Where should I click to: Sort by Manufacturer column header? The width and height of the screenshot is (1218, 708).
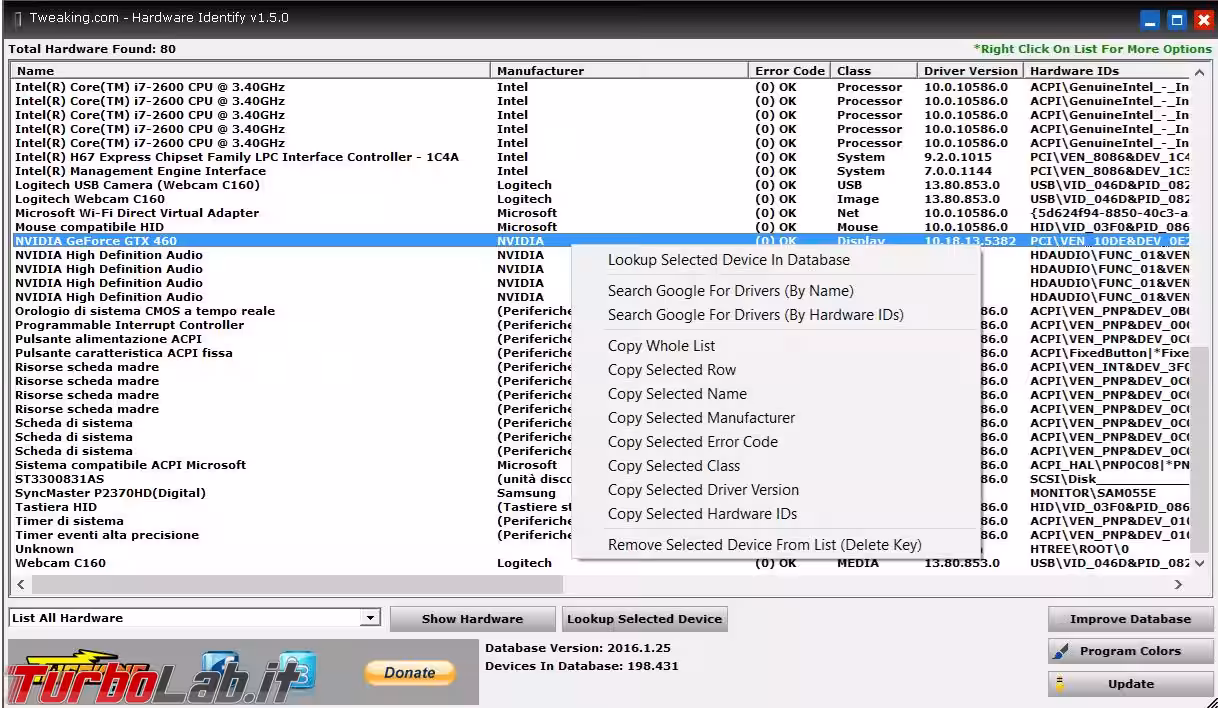click(x=540, y=71)
